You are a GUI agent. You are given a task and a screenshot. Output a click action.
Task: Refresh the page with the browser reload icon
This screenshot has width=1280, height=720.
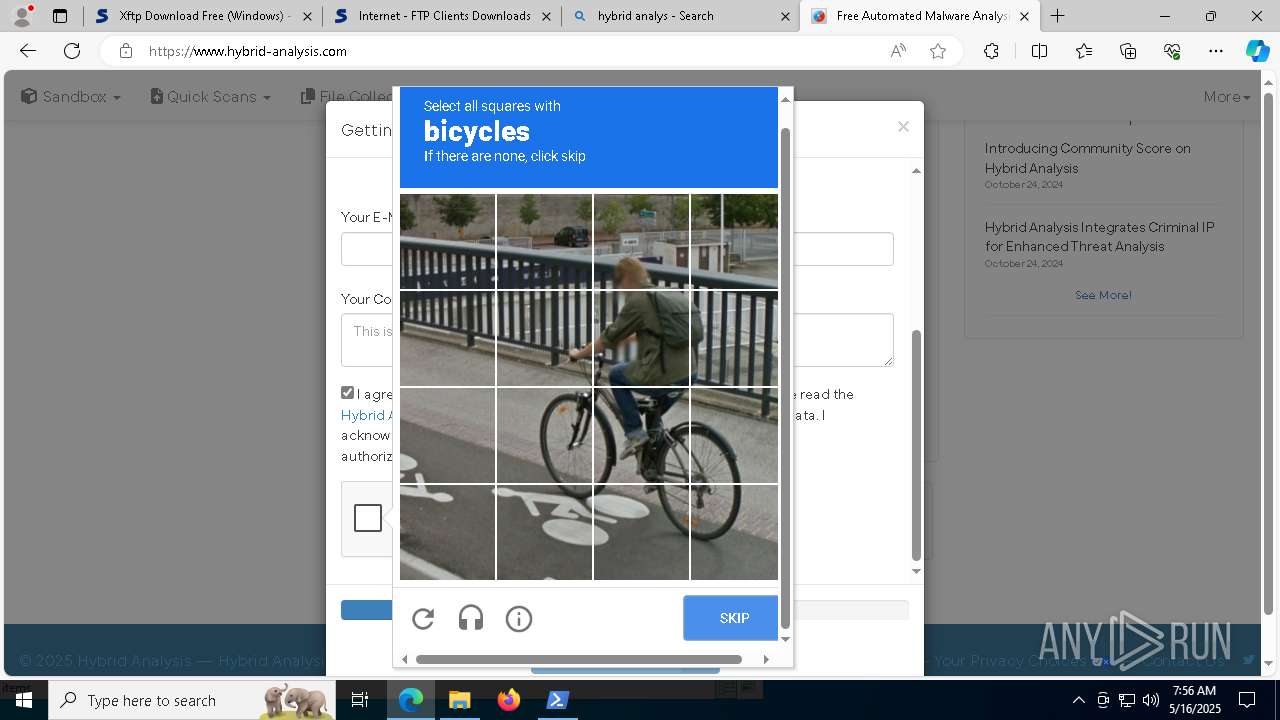coord(72,51)
